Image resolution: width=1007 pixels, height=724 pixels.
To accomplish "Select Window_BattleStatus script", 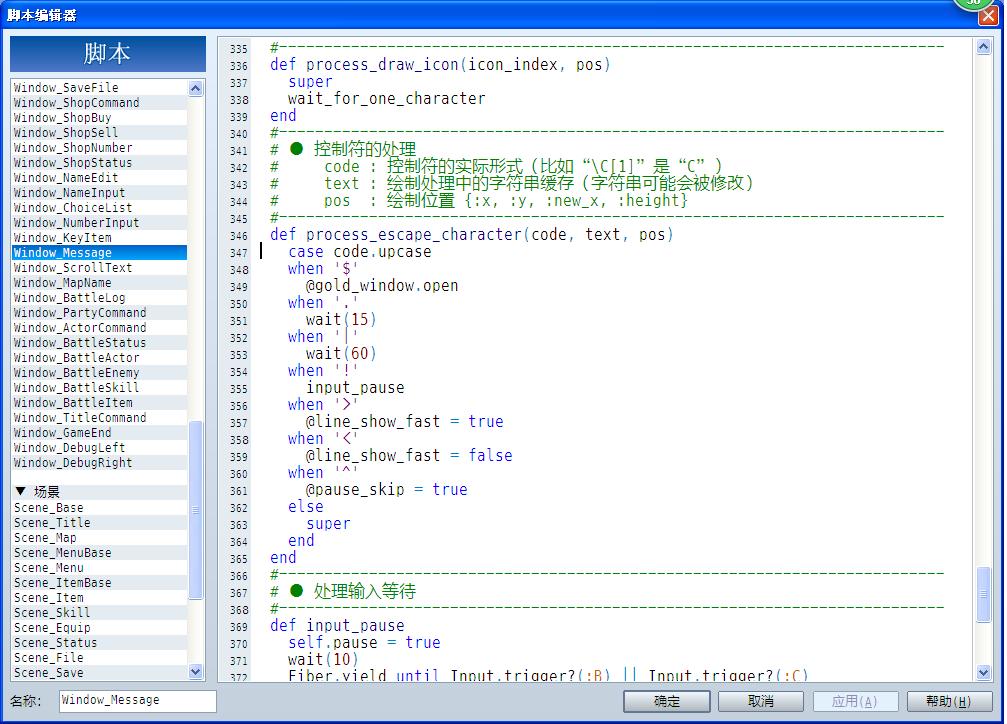I will tap(100, 343).
